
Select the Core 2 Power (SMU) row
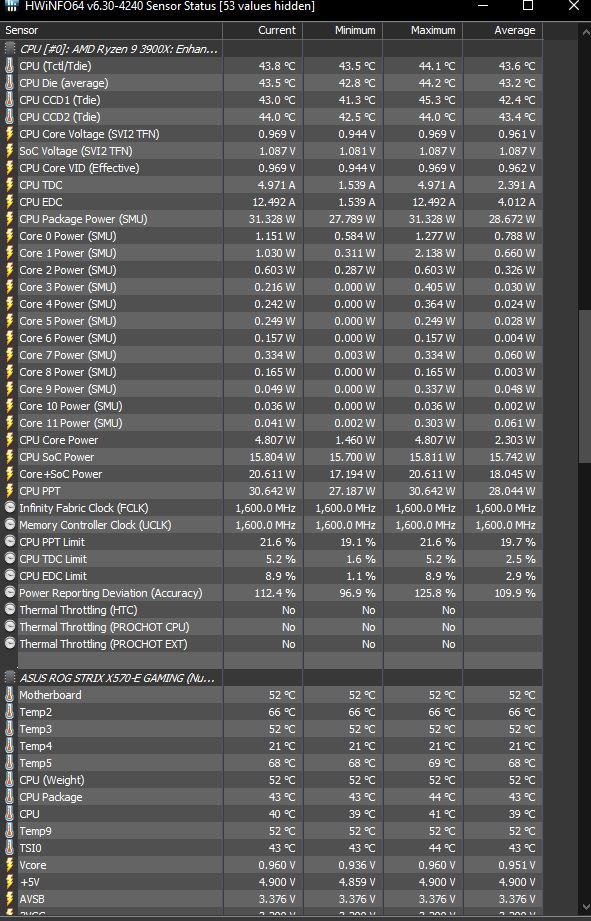pos(271,270)
